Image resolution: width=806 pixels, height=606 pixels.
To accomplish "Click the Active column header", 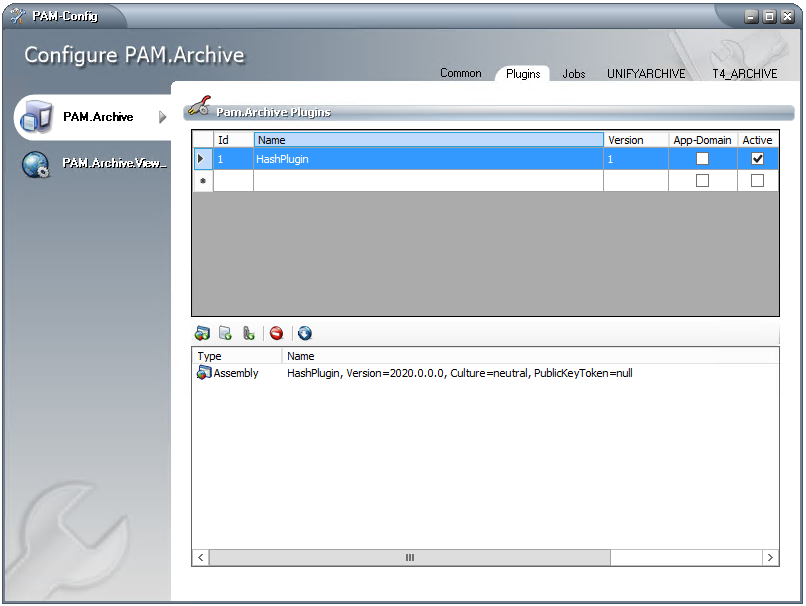I will [x=758, y=140].
